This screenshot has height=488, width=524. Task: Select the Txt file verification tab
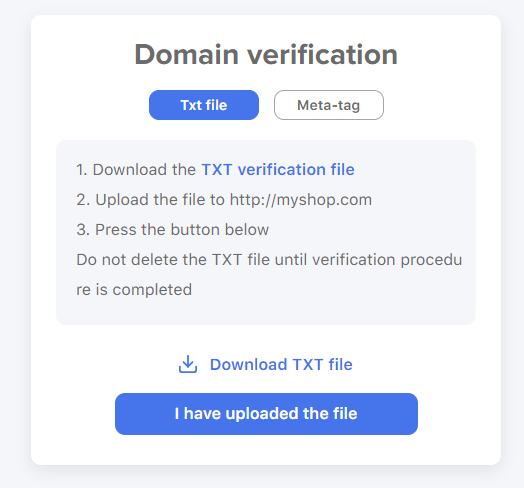pos(204,105)
